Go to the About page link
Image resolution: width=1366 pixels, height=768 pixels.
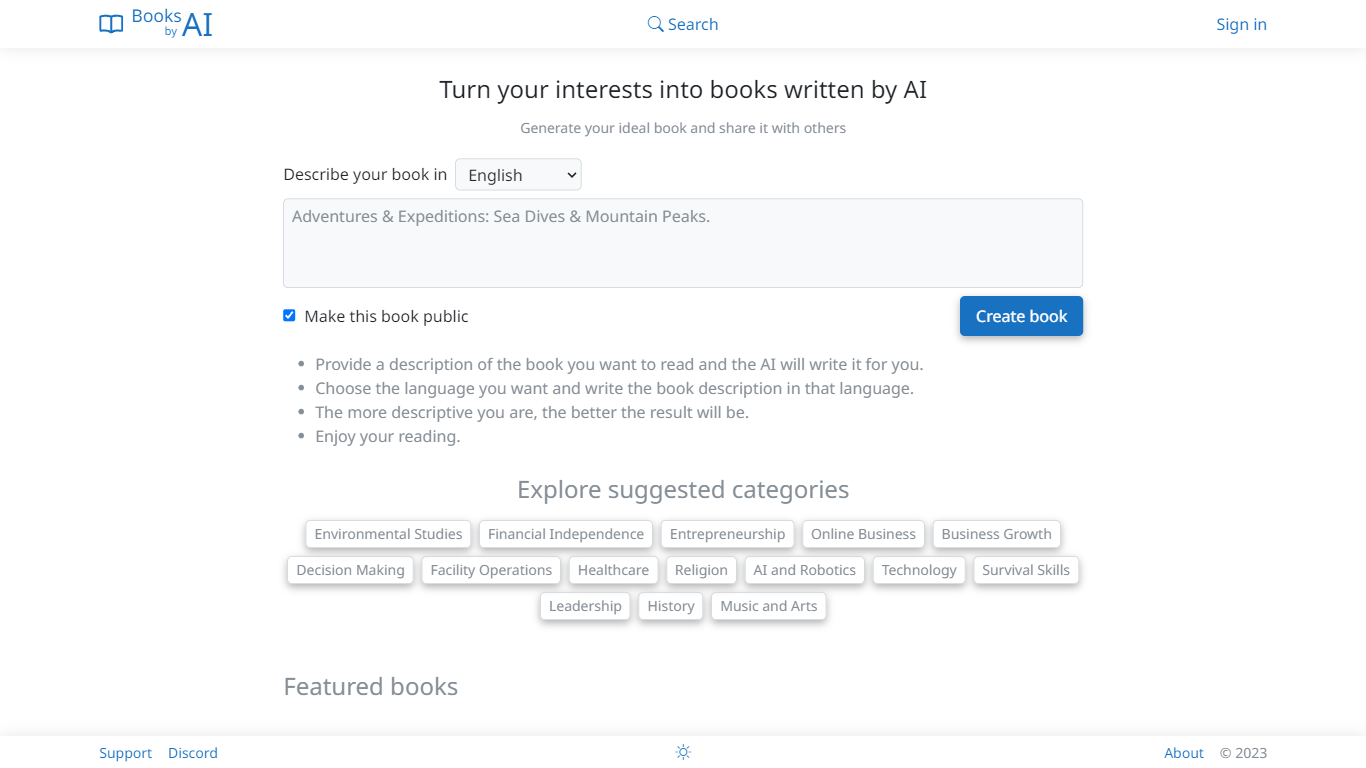[1183, 753]
